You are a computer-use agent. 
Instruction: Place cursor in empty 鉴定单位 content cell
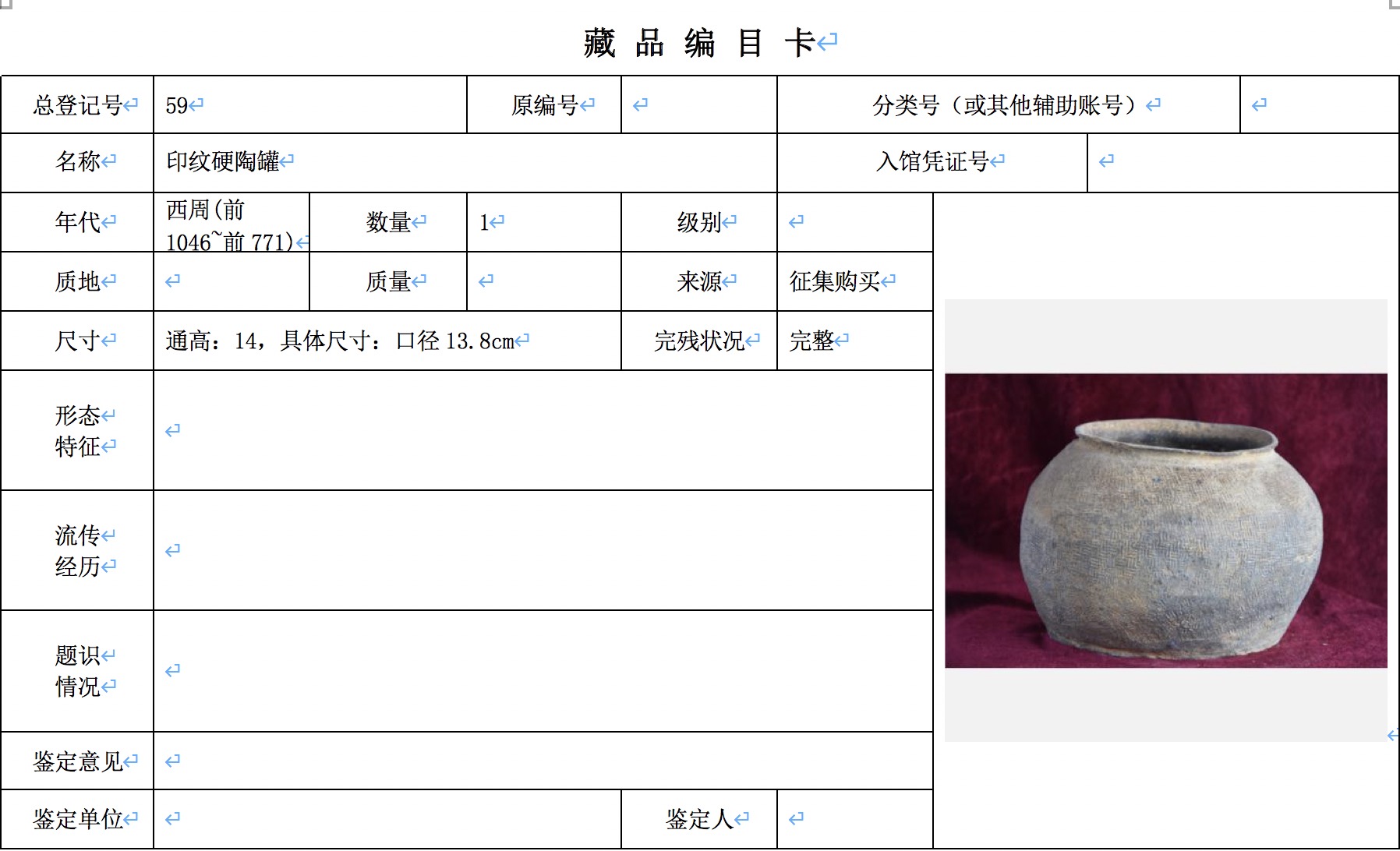(x=387, y=819)
